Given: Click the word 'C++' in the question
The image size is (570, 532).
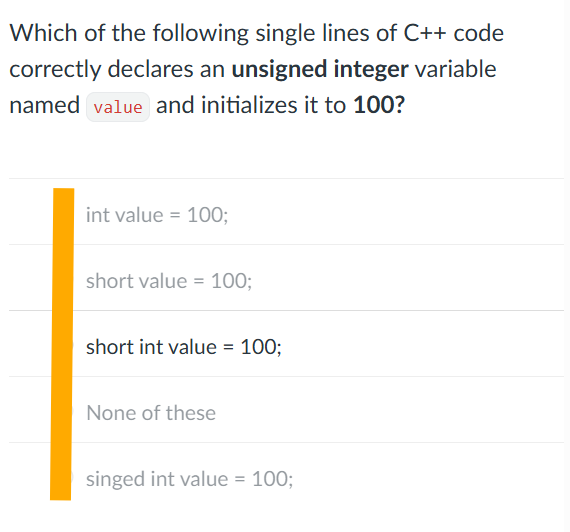Looking at the screenshot, I should pos(425,33).
